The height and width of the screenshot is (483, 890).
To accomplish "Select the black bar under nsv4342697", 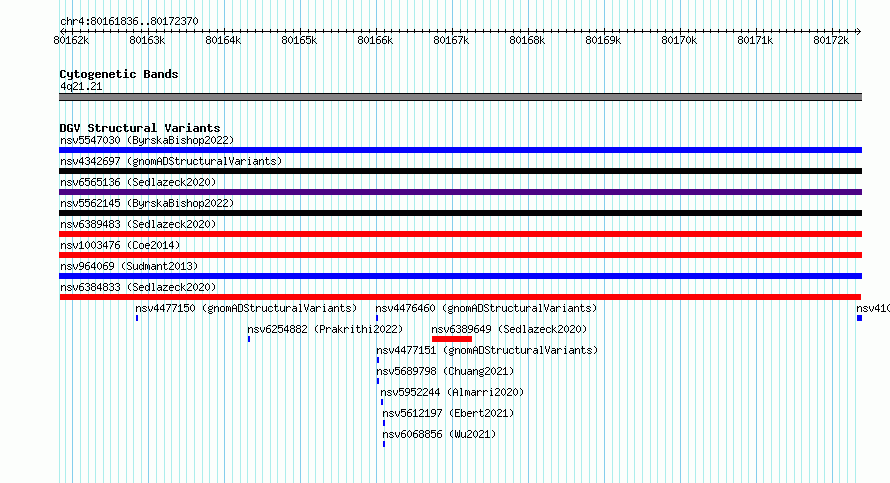I will point(460,171).
